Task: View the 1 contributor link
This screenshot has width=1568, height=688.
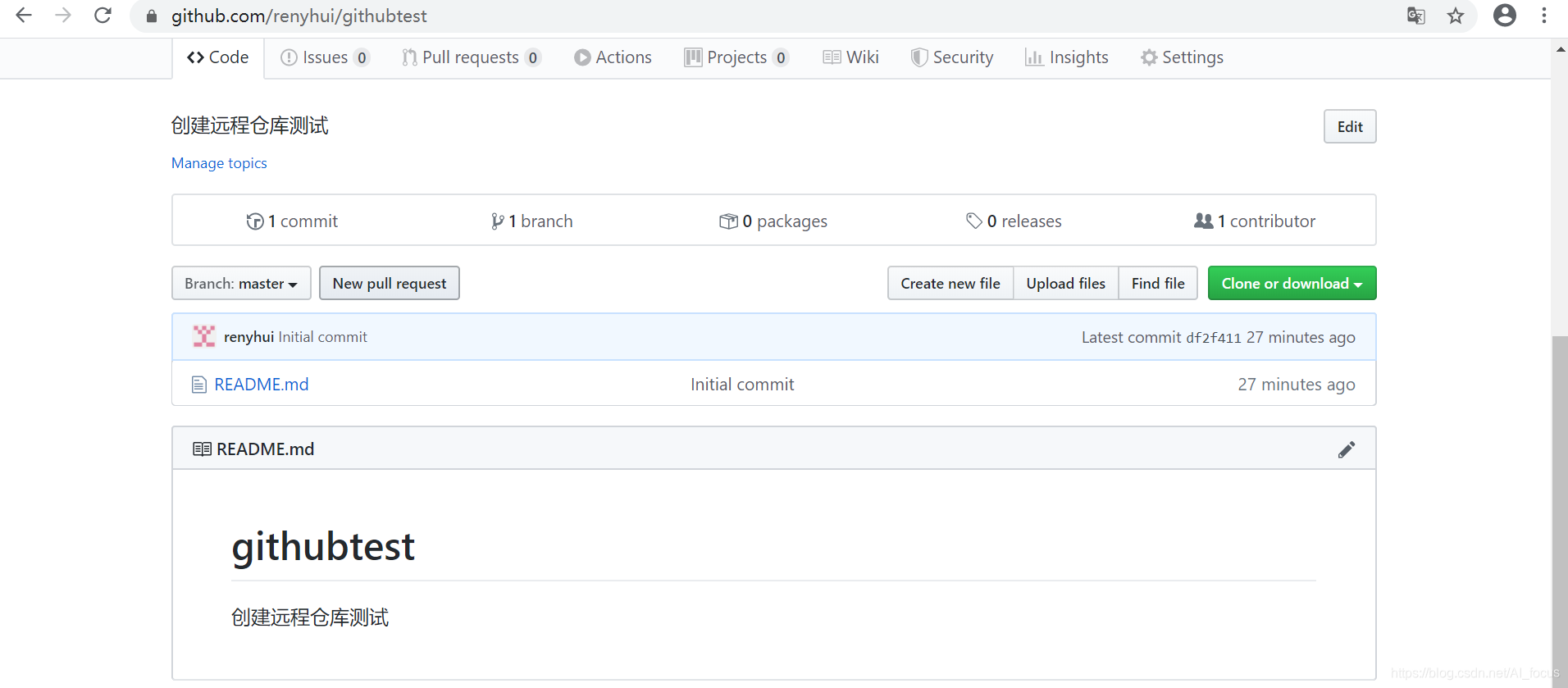Action: (x=1255, y=221)
